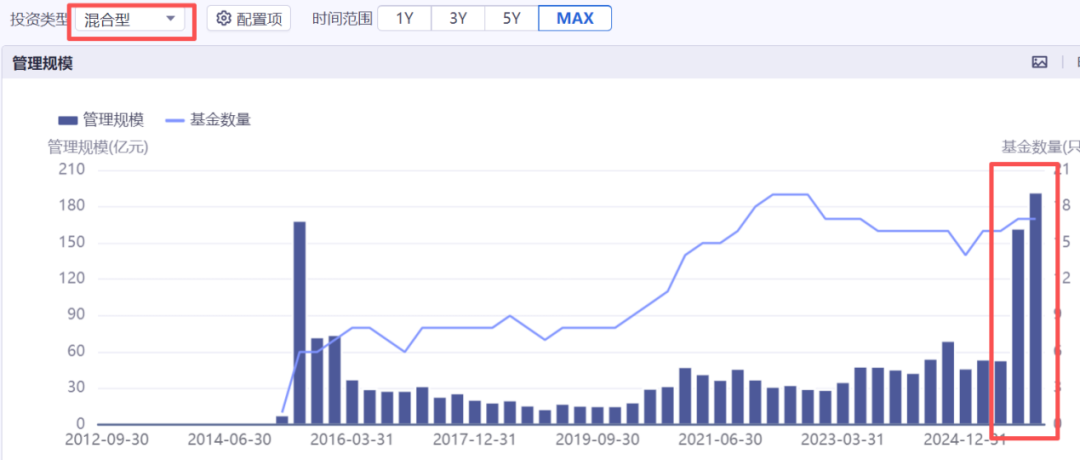
Task: Click the gear icon beside 配置项
Action: point(224,19)
